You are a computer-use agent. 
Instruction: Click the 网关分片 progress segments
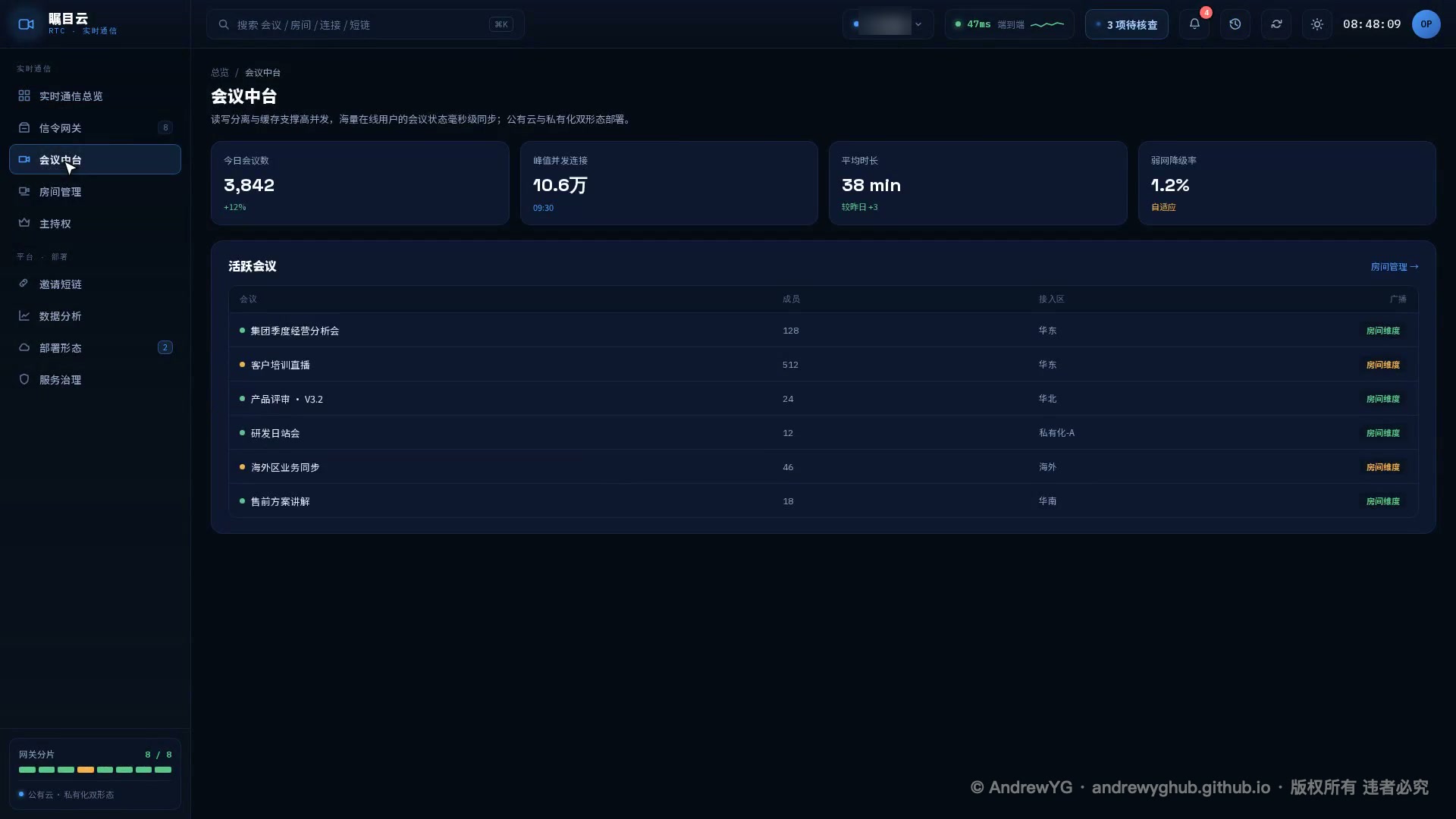click(95, 770)
